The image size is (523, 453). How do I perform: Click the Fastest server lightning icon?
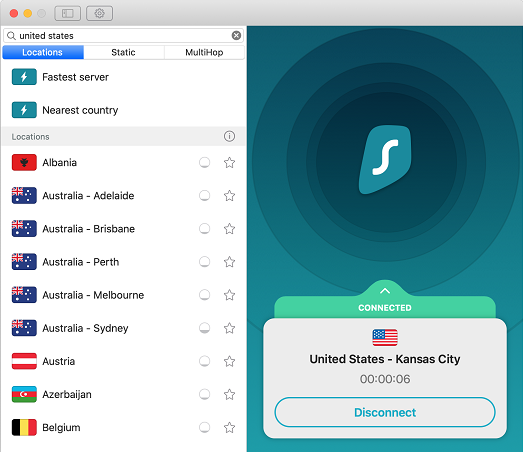pos(24,77)
